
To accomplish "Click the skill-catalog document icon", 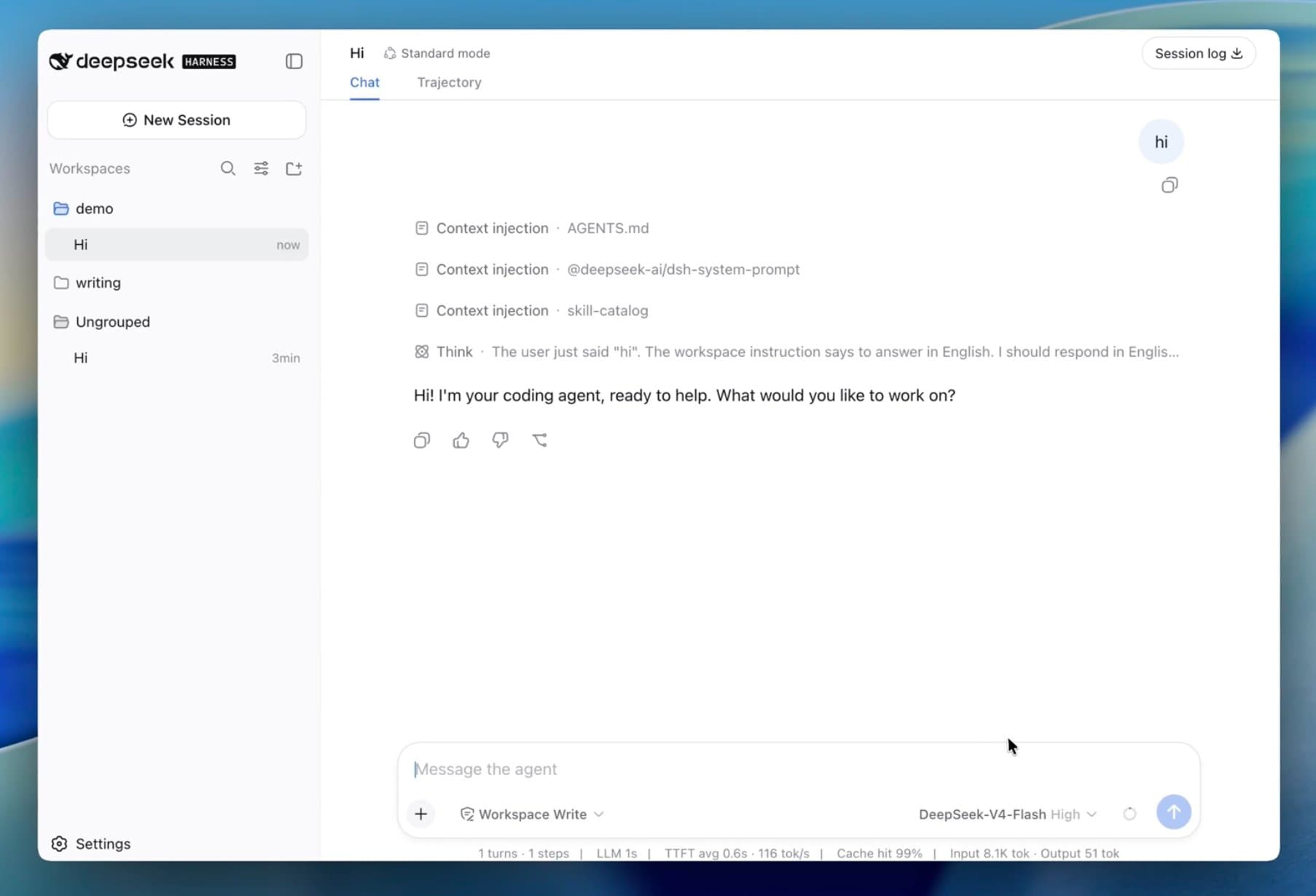I will click(x=422, y=310).
